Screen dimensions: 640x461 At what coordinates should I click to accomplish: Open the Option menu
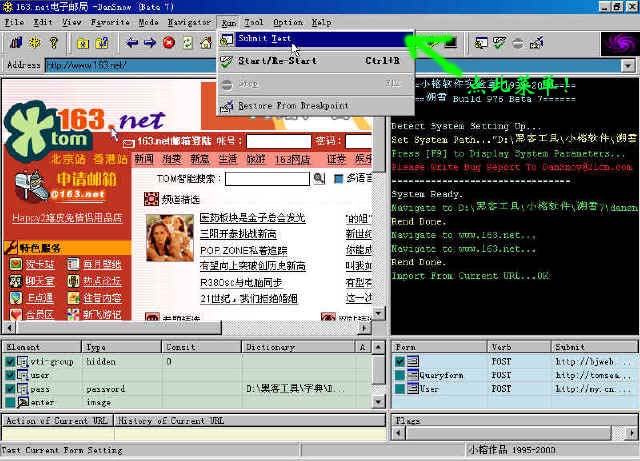288,22
